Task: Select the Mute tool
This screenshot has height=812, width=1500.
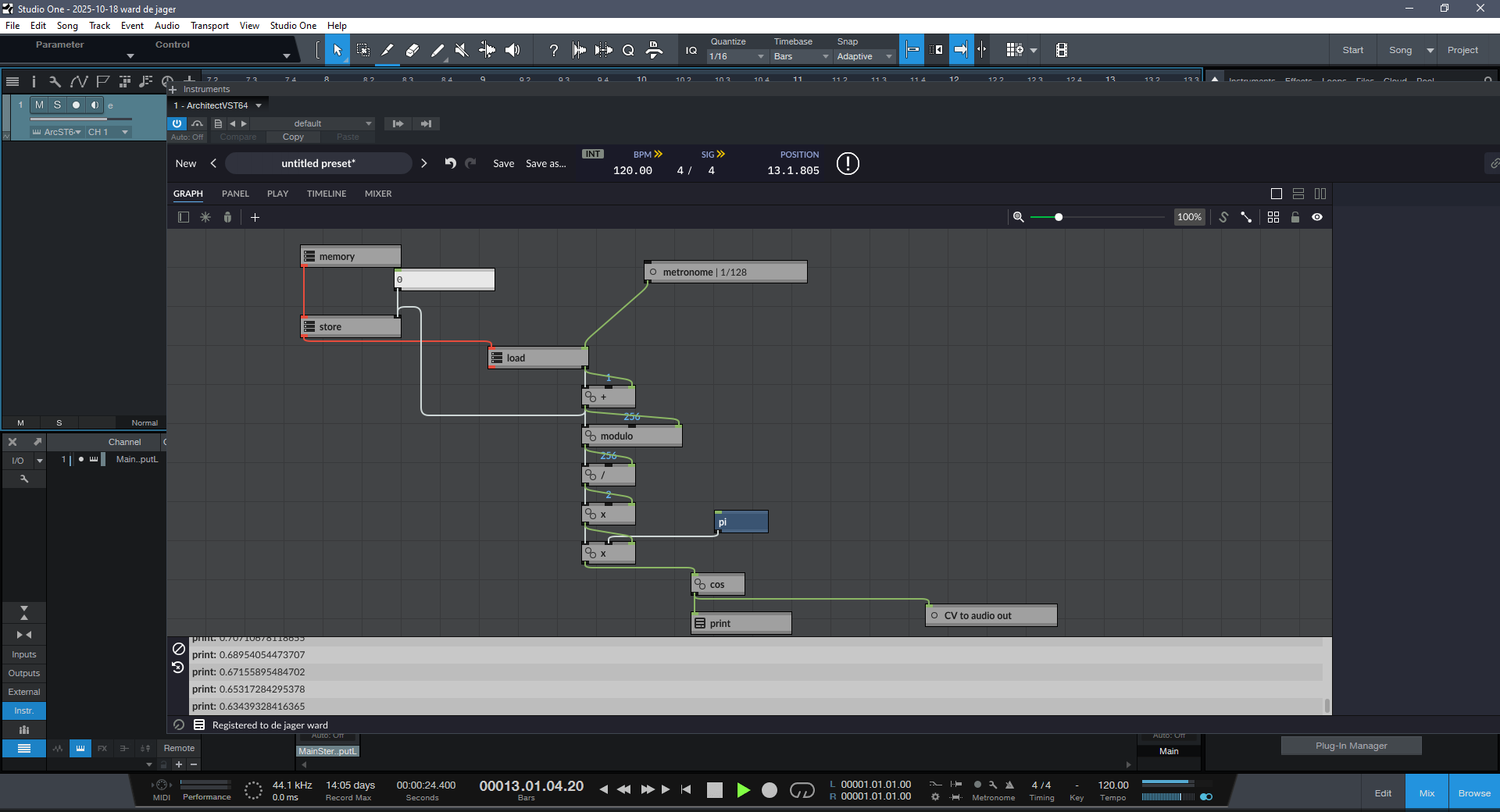Action: pos(462,50)
